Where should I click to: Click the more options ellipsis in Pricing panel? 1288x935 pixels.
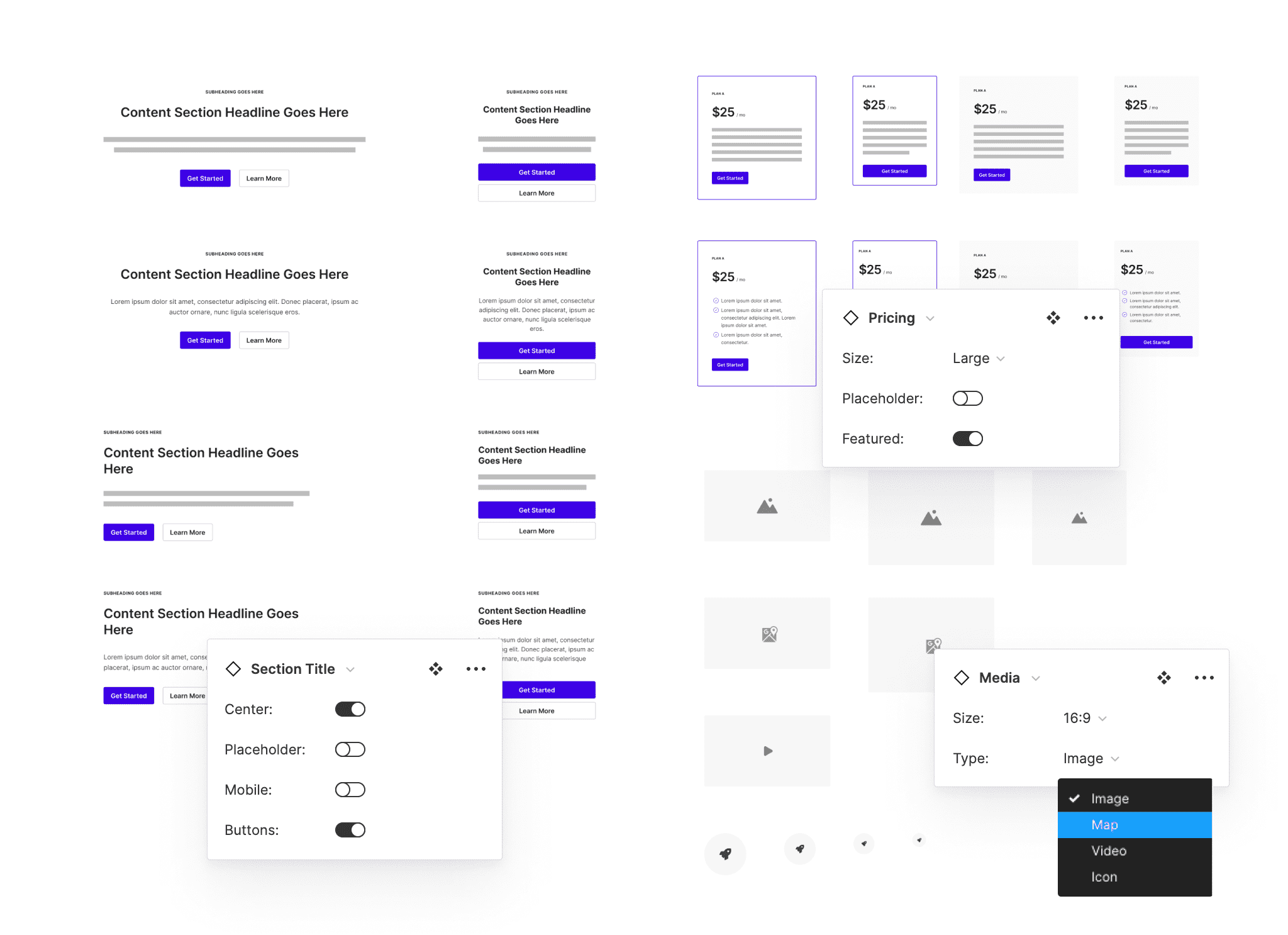(1092, 318)
